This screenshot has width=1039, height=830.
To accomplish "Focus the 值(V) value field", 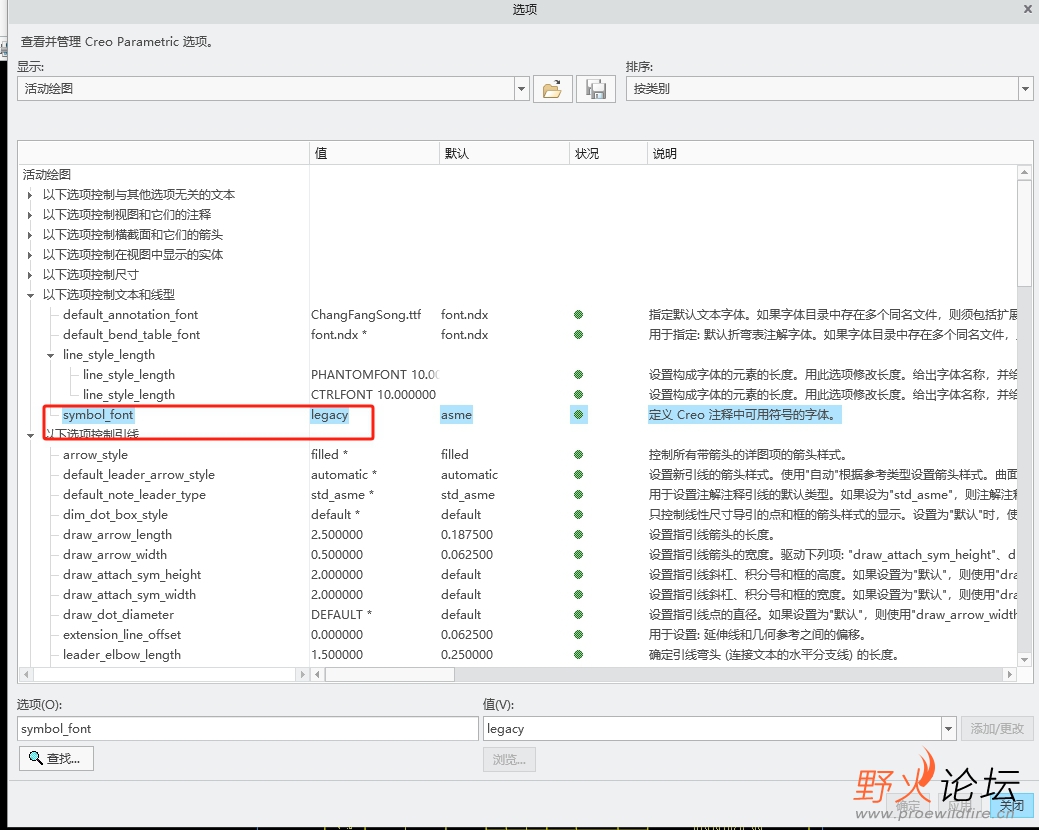I will (x=712, y=729).
